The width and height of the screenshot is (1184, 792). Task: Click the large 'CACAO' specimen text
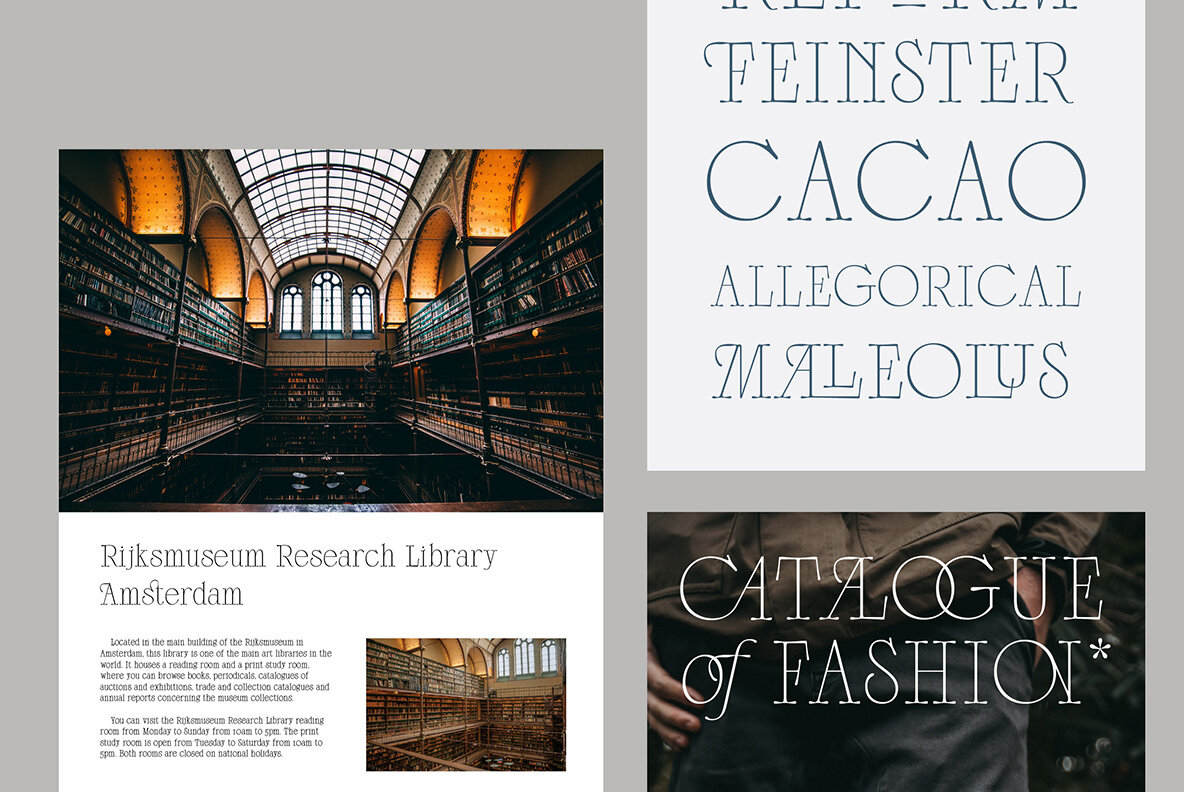[x=895, y=181]
